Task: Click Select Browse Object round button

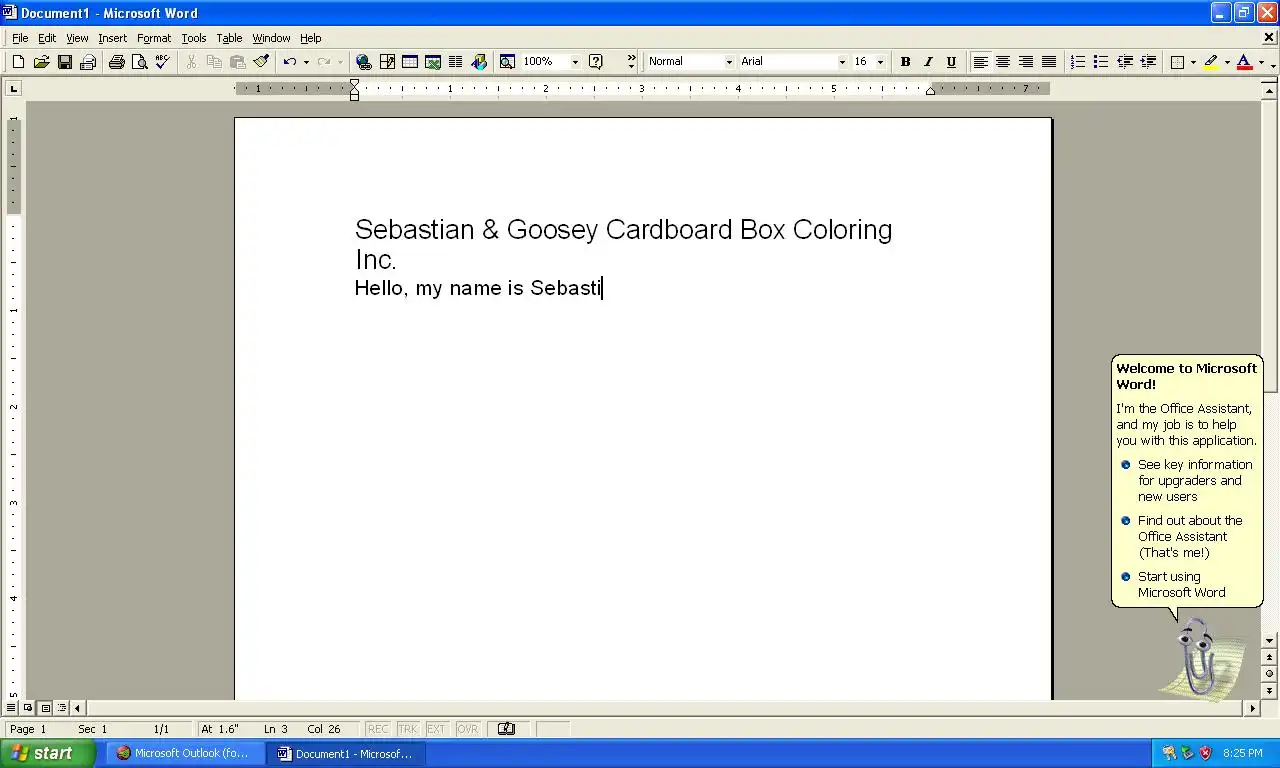Action: [1269, 674]
